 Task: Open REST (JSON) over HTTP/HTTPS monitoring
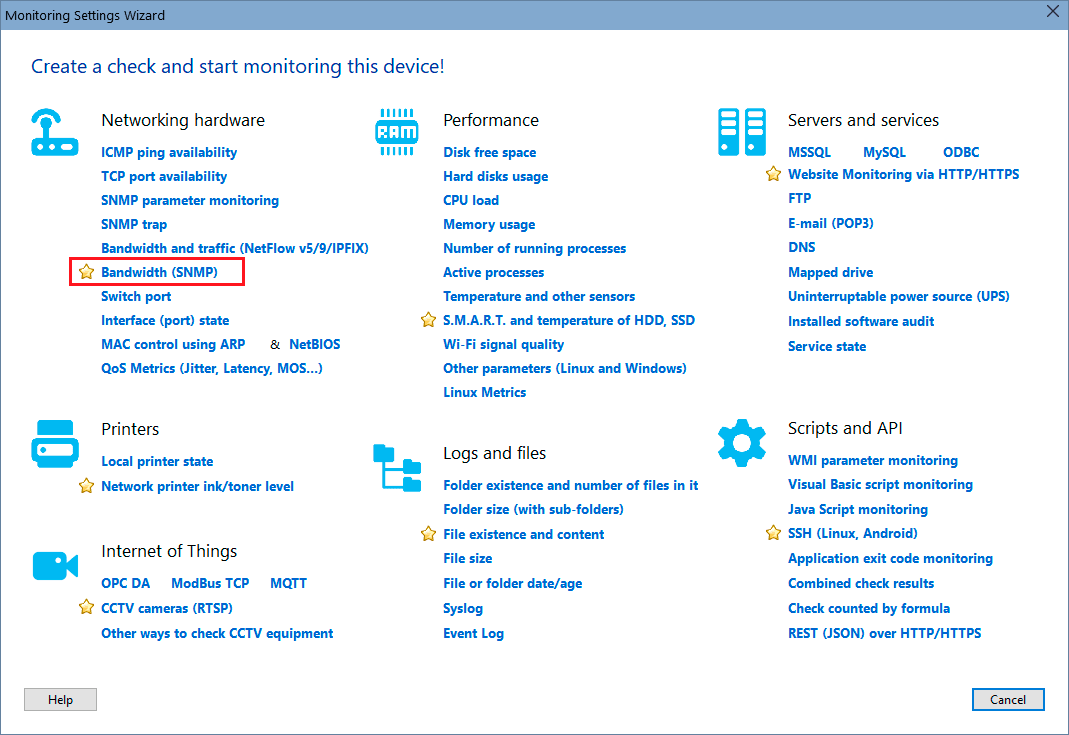[x=884, y=633]
